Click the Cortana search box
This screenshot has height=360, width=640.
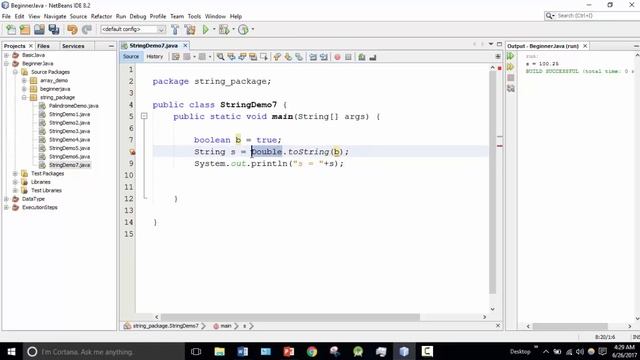pyautogui.click(x=104, y=351)
